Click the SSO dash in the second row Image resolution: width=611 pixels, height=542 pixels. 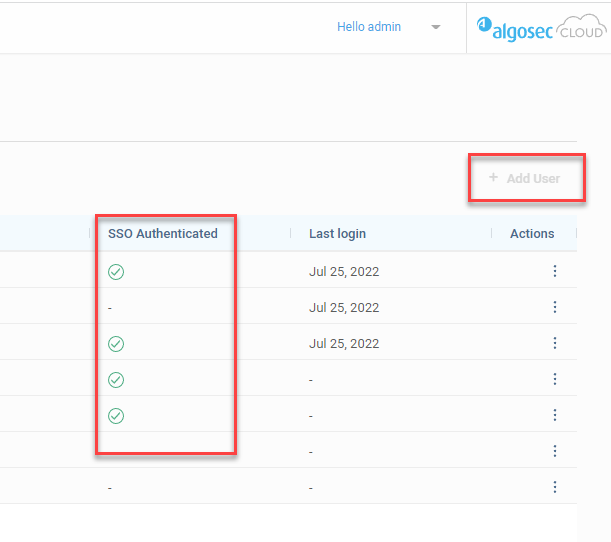pyautogui.click(x=110, y=308)
